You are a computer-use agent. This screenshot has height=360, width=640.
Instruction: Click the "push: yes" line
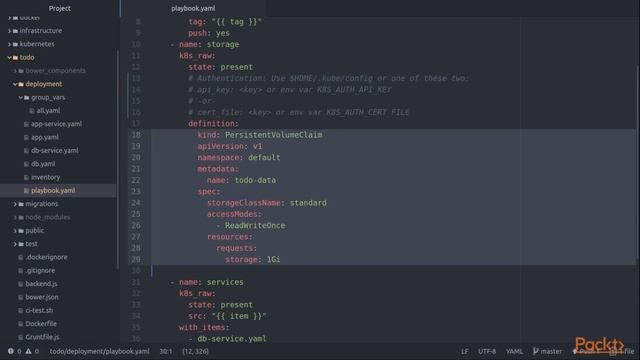209,33
